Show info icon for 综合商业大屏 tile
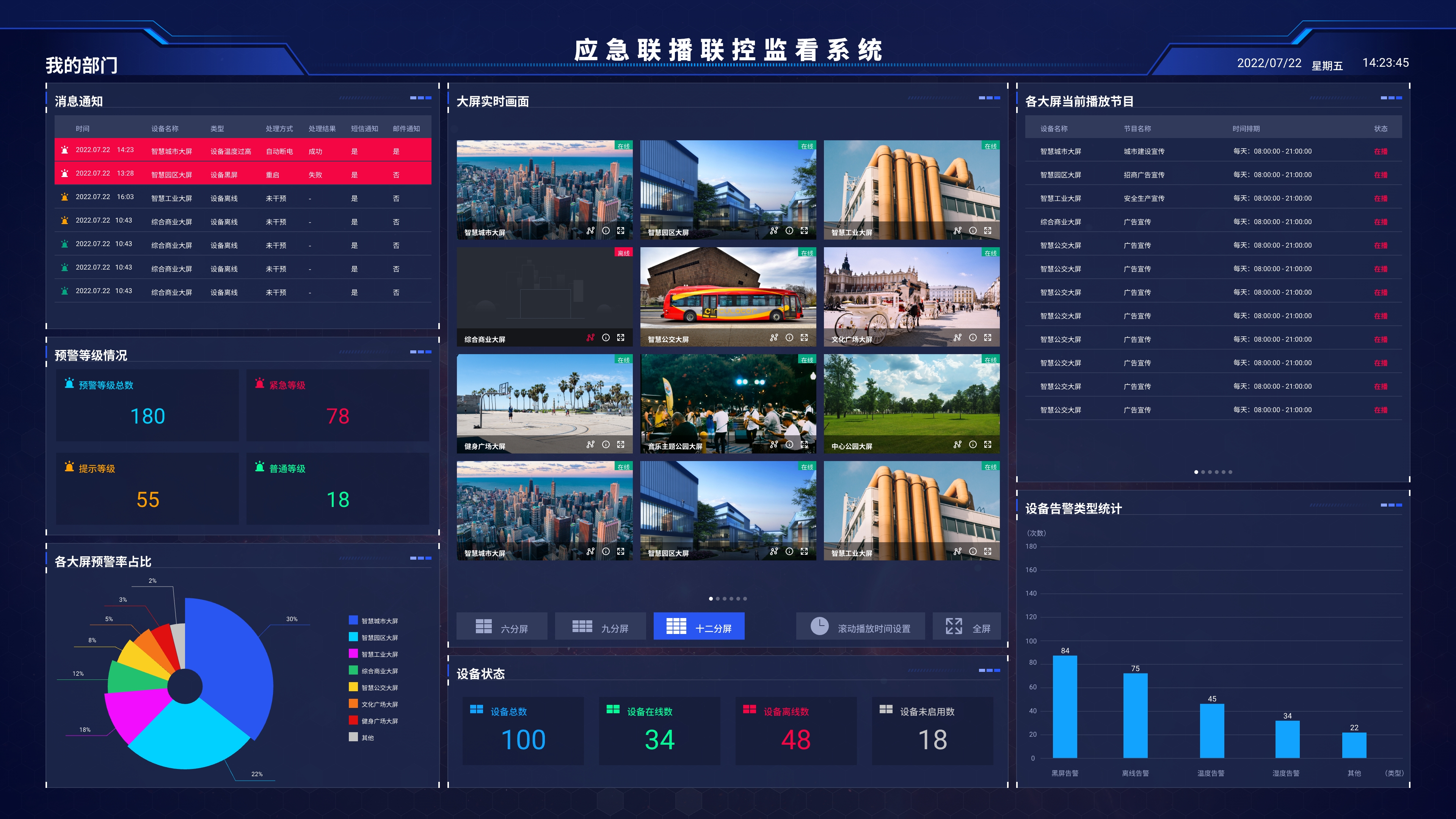Viewport: 1456px width, 819px height. 606,337
